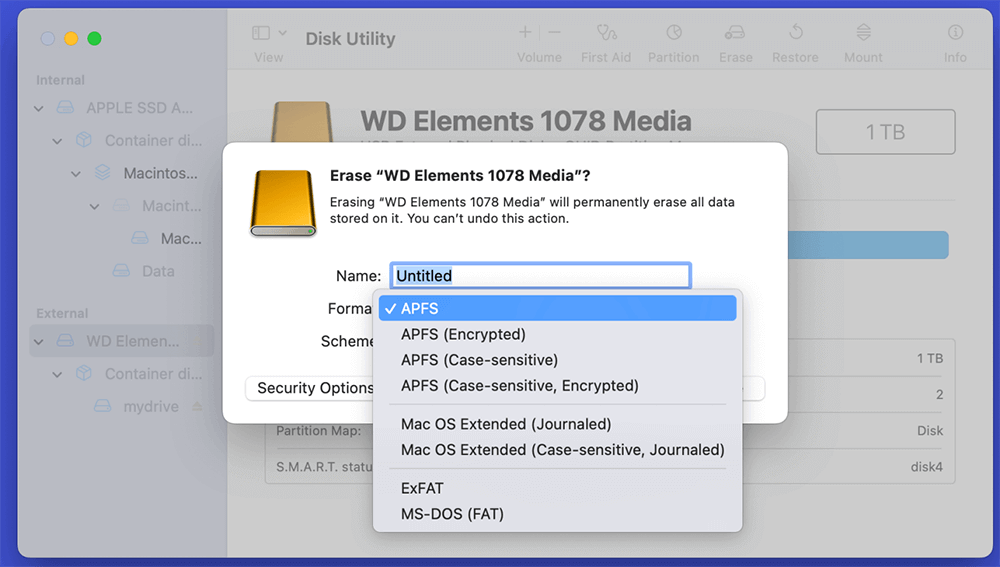The height and width of the screenshot is (567, 1000).
Task: Open the Info toolbar icon
Action: (x=955, y=32)
